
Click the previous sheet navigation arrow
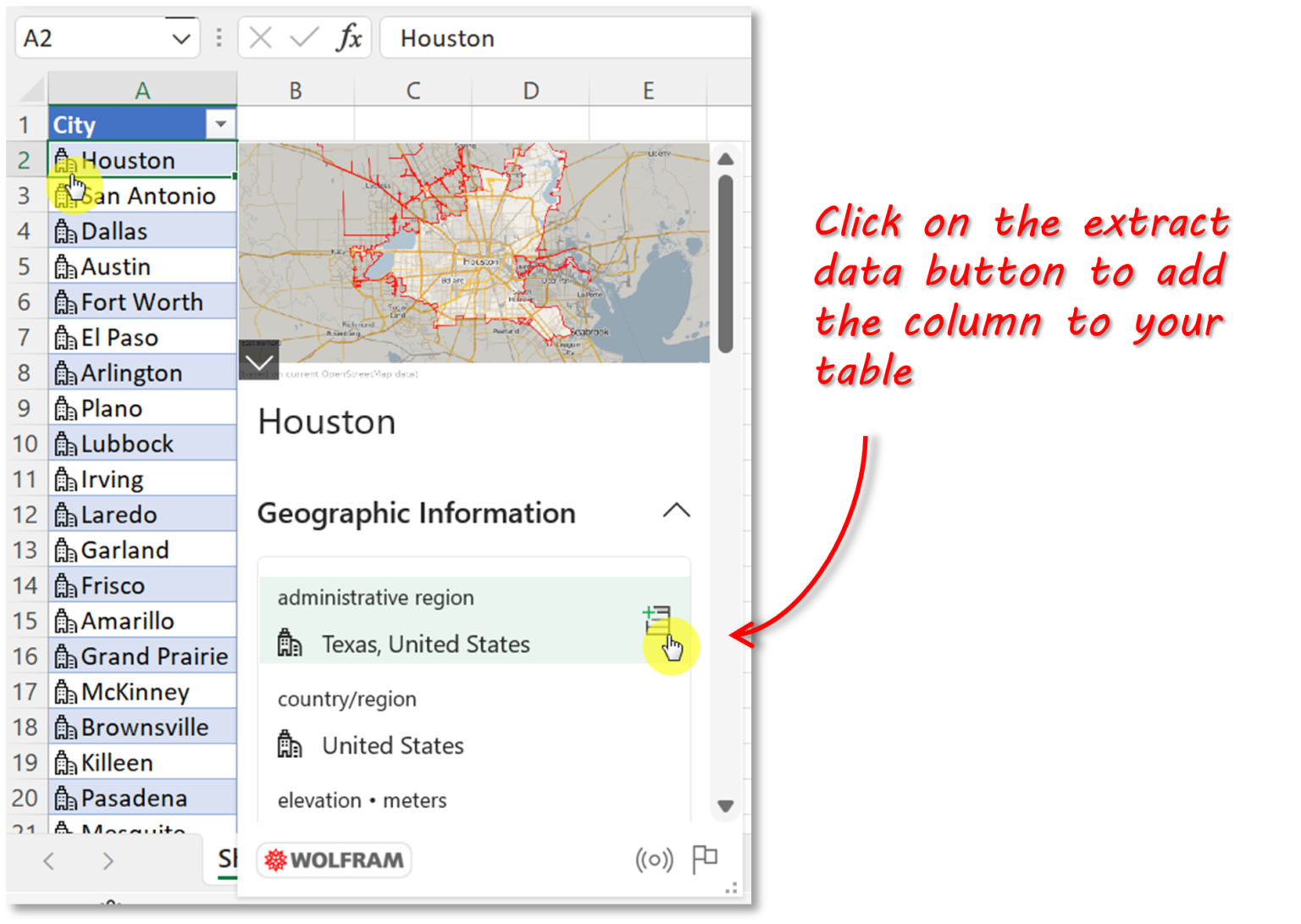click(x=48, y=860)
